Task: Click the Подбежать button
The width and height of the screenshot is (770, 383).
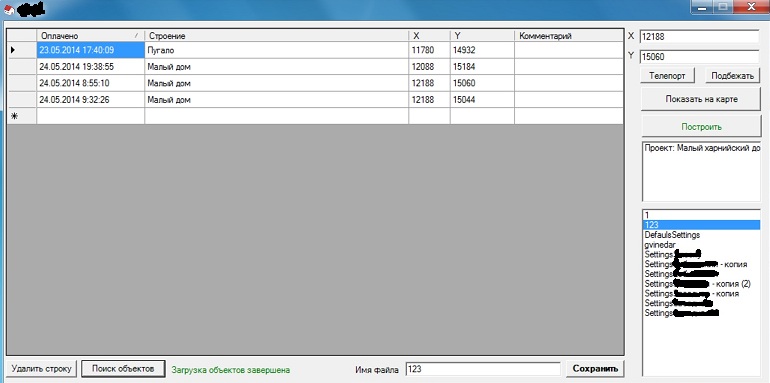Action: pyautogui.click(x=732, y=76)
